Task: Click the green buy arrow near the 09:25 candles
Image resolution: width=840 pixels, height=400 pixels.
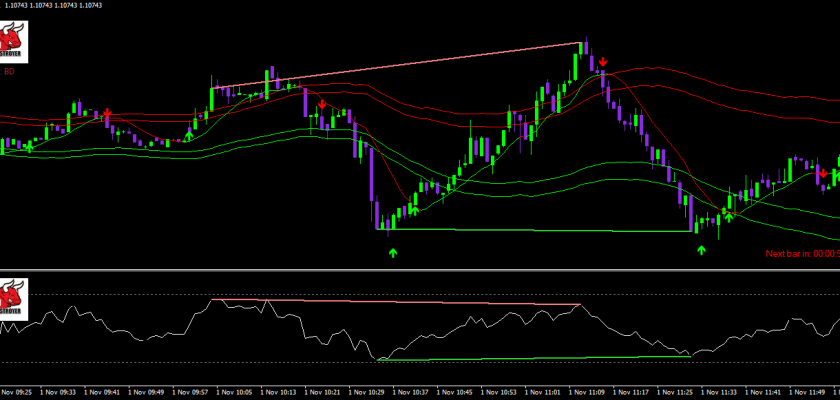Action: 29,146
